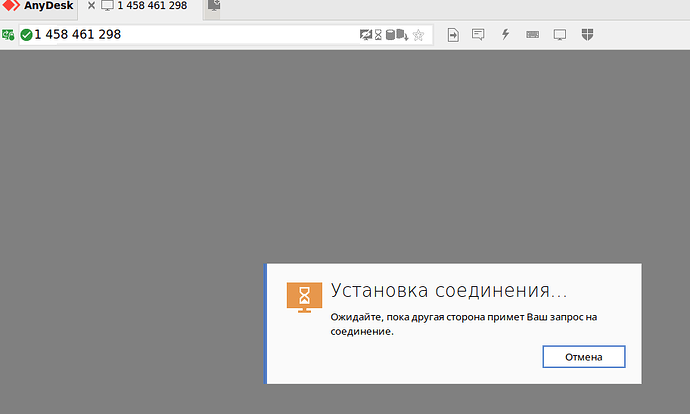Viewport: 690px width, 414px height.
Task: Open the file transfer arrow icon
Action: (x=453, y=35)
